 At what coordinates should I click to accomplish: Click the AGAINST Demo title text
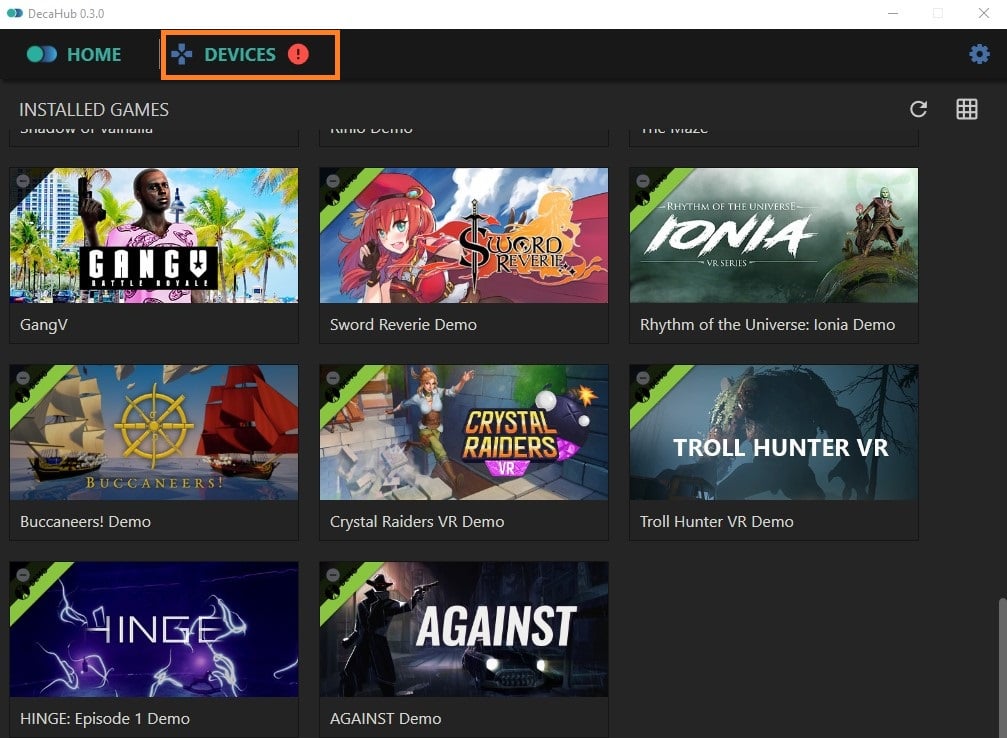385,719
